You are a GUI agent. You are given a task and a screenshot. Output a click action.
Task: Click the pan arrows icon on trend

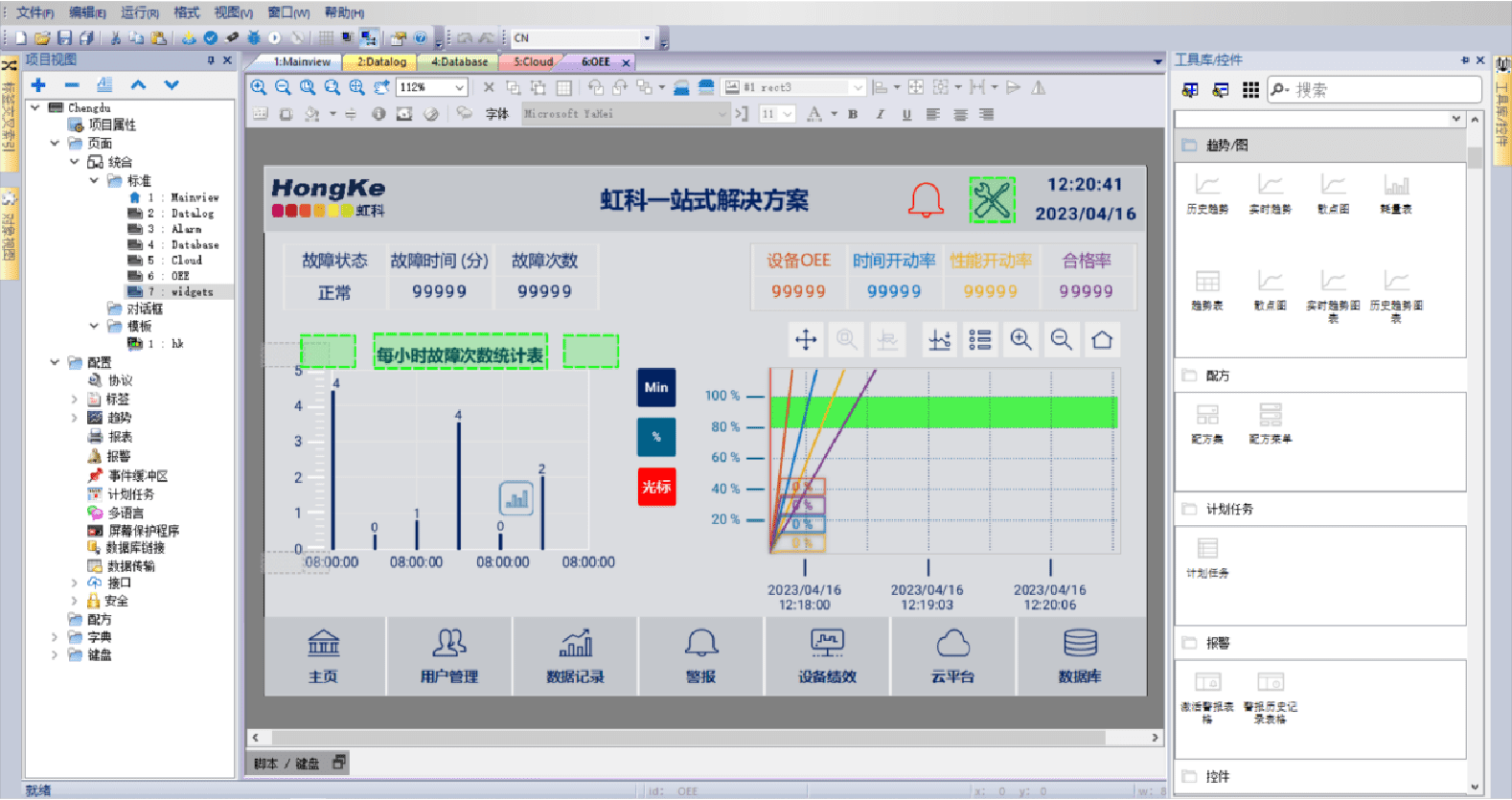click(806, 340)
